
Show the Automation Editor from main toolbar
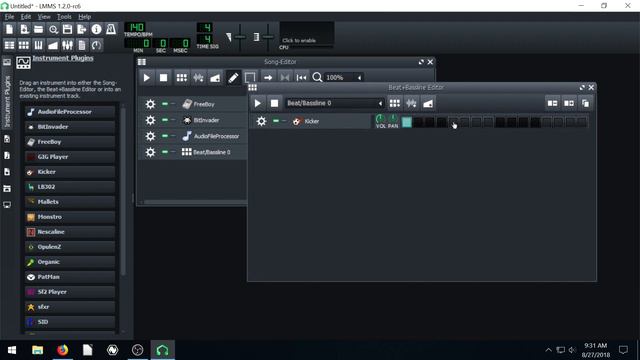[53, 45]
